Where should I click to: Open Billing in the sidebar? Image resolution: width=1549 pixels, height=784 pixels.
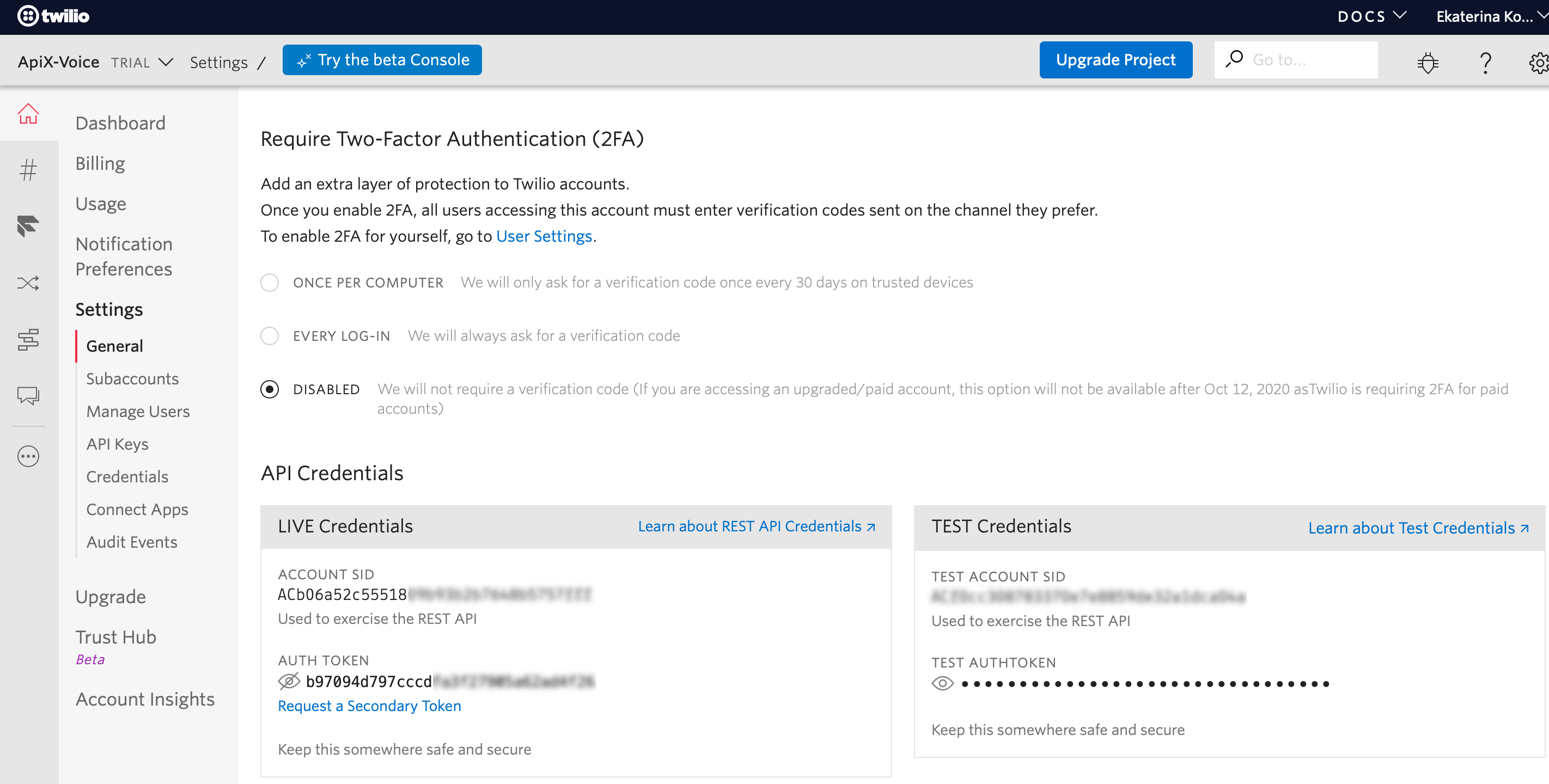(100, 163)
